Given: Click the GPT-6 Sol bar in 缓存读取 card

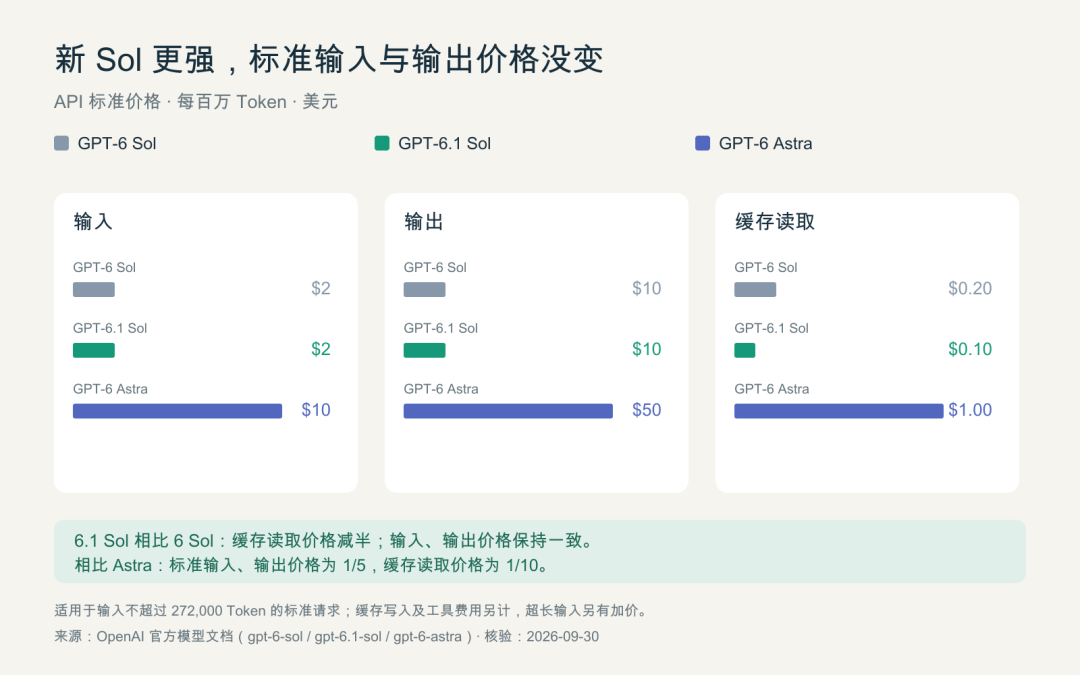Looking at the screenshot, I should coord(755,289).
